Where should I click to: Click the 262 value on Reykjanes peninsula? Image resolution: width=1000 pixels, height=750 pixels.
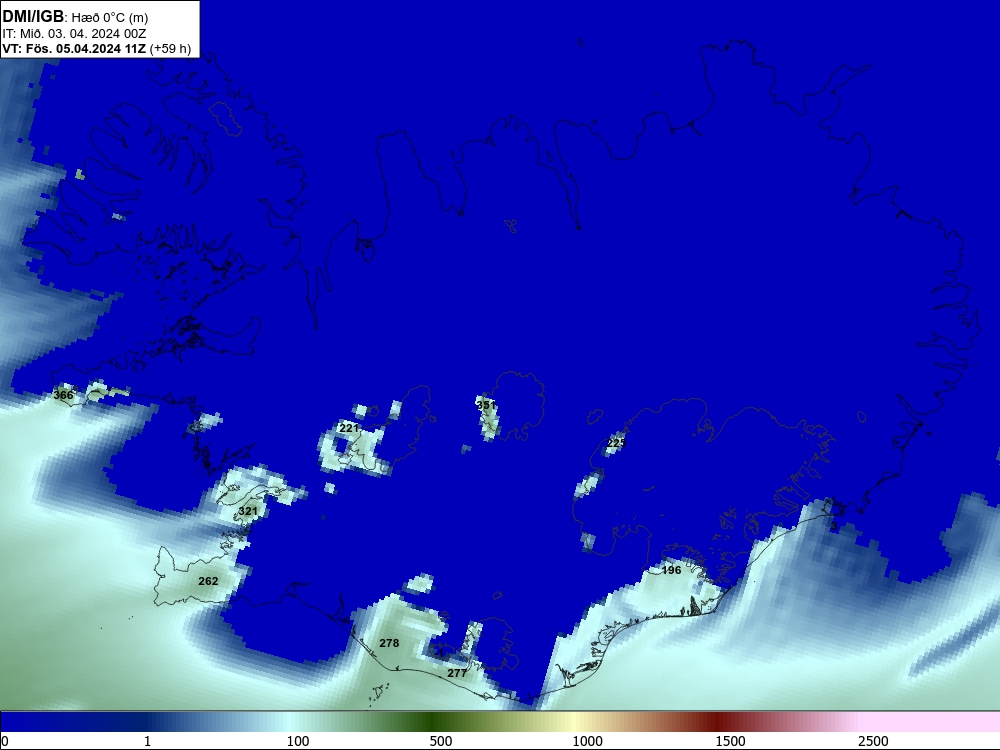tap(208, 581)
